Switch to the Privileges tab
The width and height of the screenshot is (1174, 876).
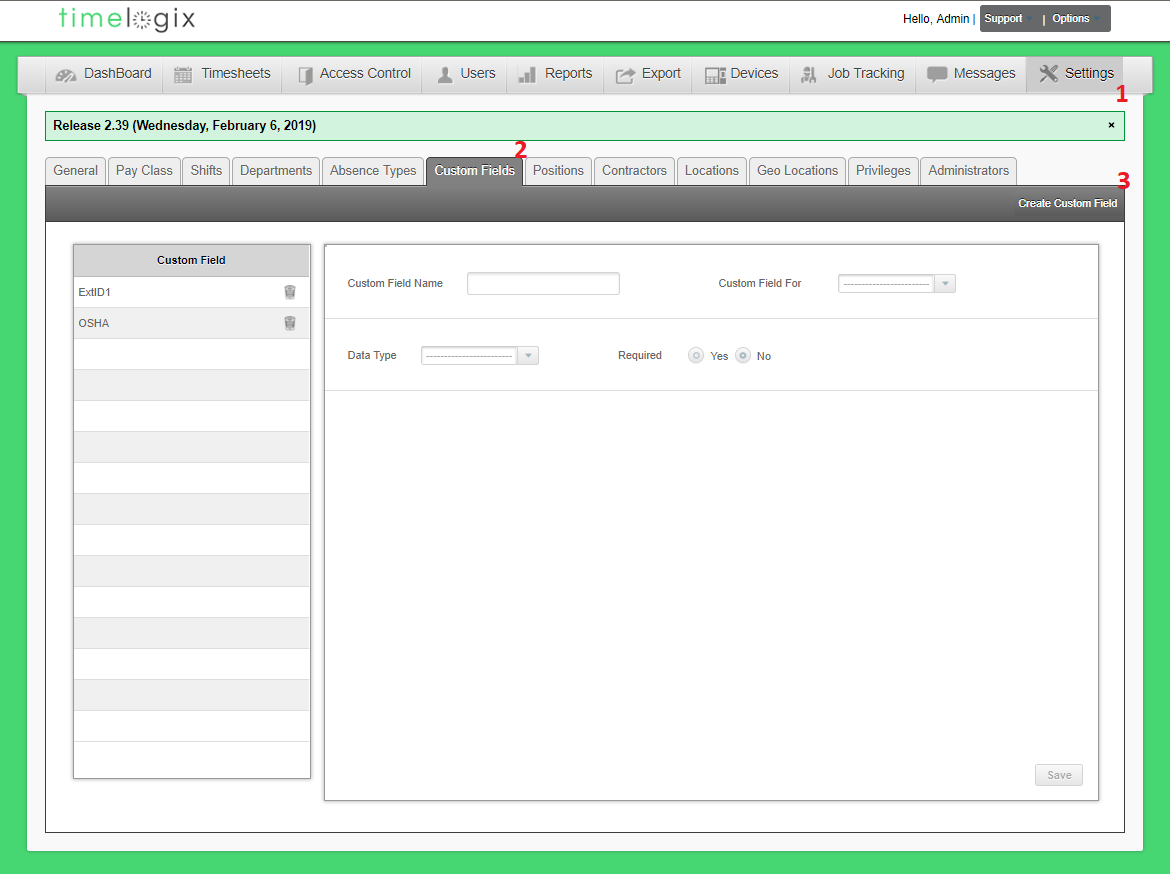[x=883, y=171]
